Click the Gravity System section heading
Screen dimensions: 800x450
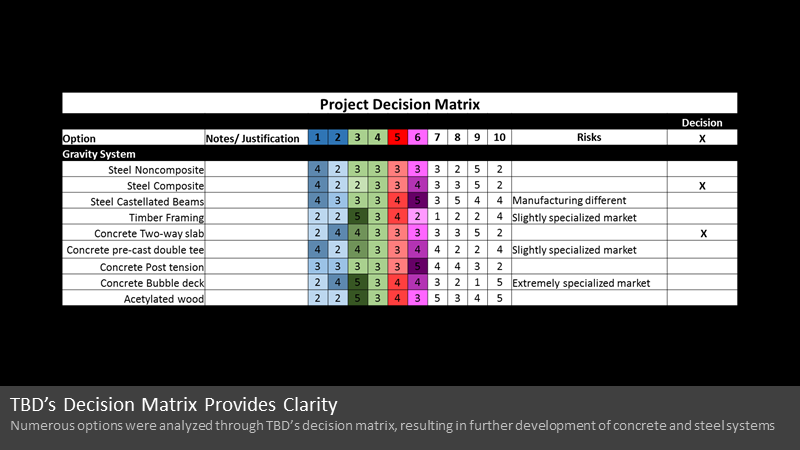click(99, 154)
